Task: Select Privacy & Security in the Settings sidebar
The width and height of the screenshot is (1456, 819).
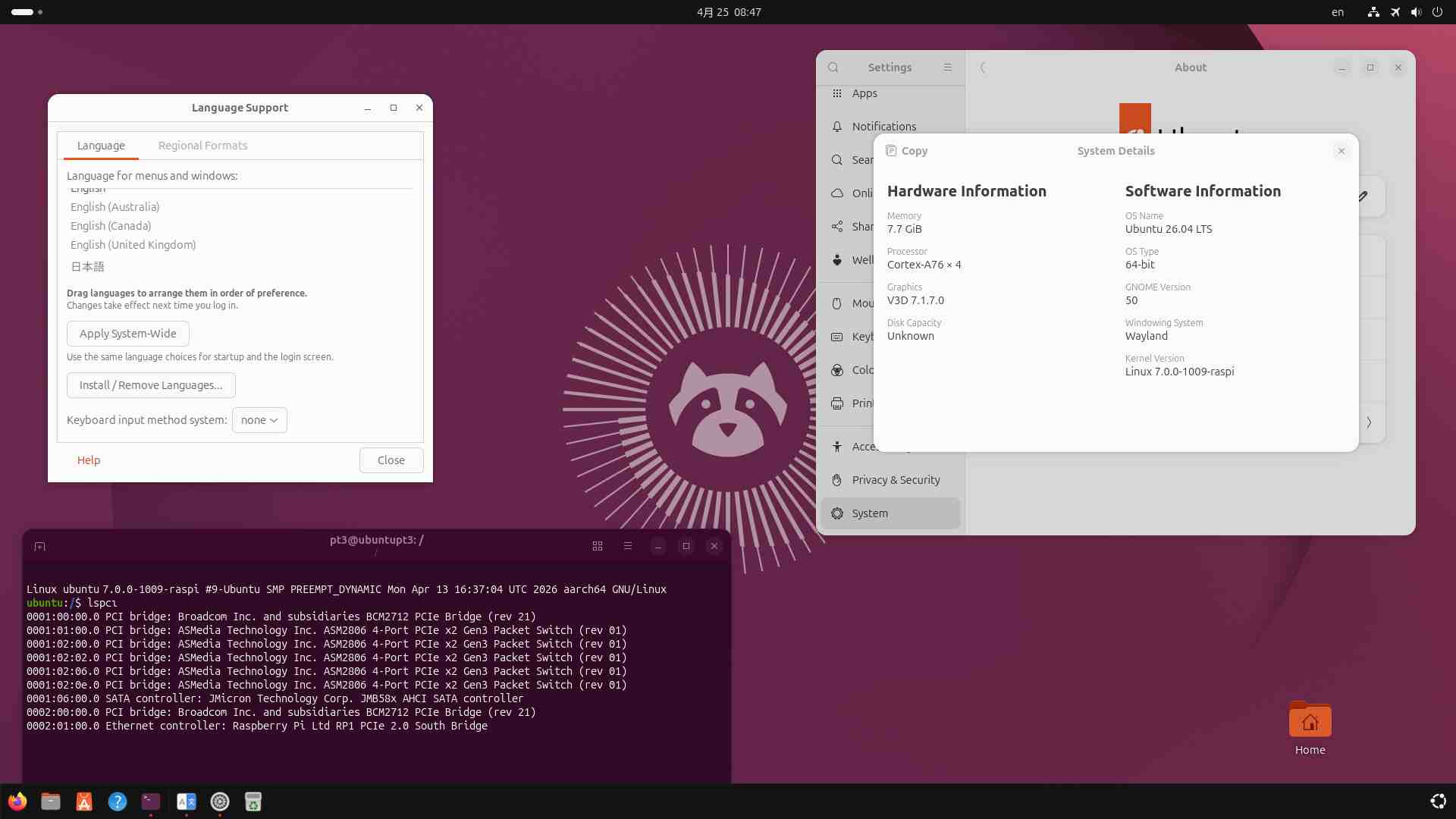Action: 896,480
